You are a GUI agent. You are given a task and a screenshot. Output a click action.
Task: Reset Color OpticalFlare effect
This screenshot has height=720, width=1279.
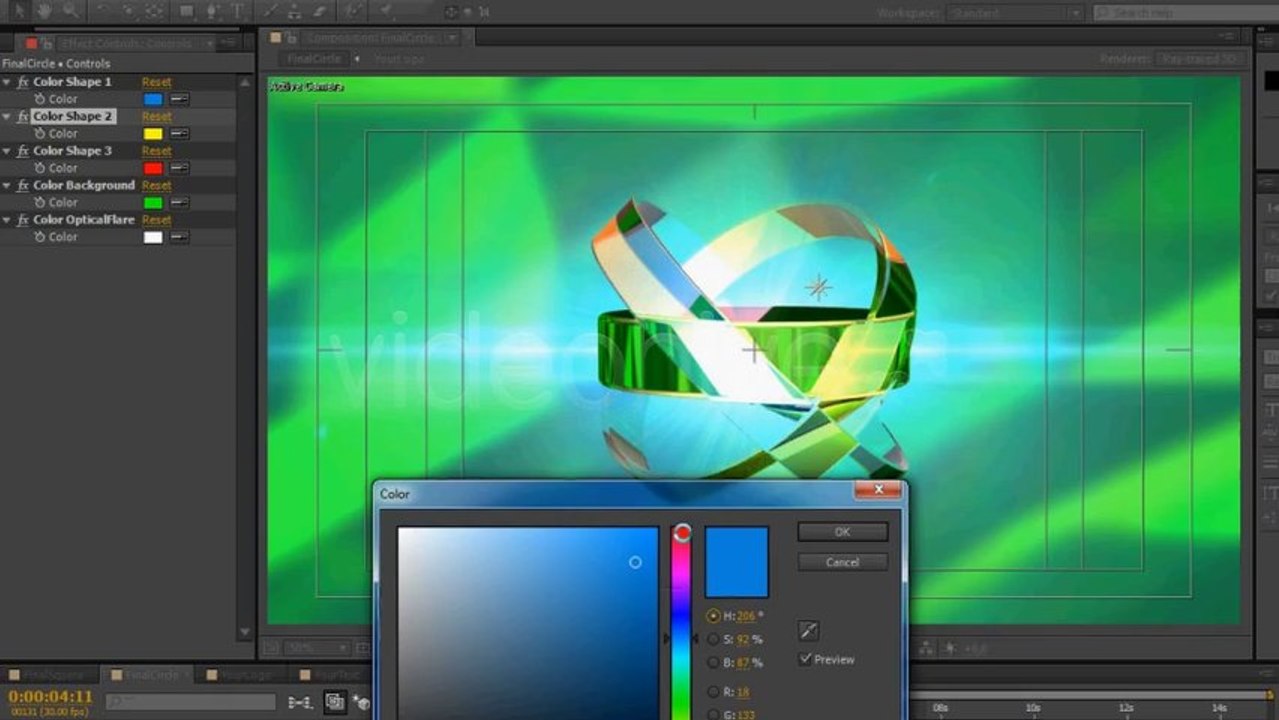coord(156,220)
